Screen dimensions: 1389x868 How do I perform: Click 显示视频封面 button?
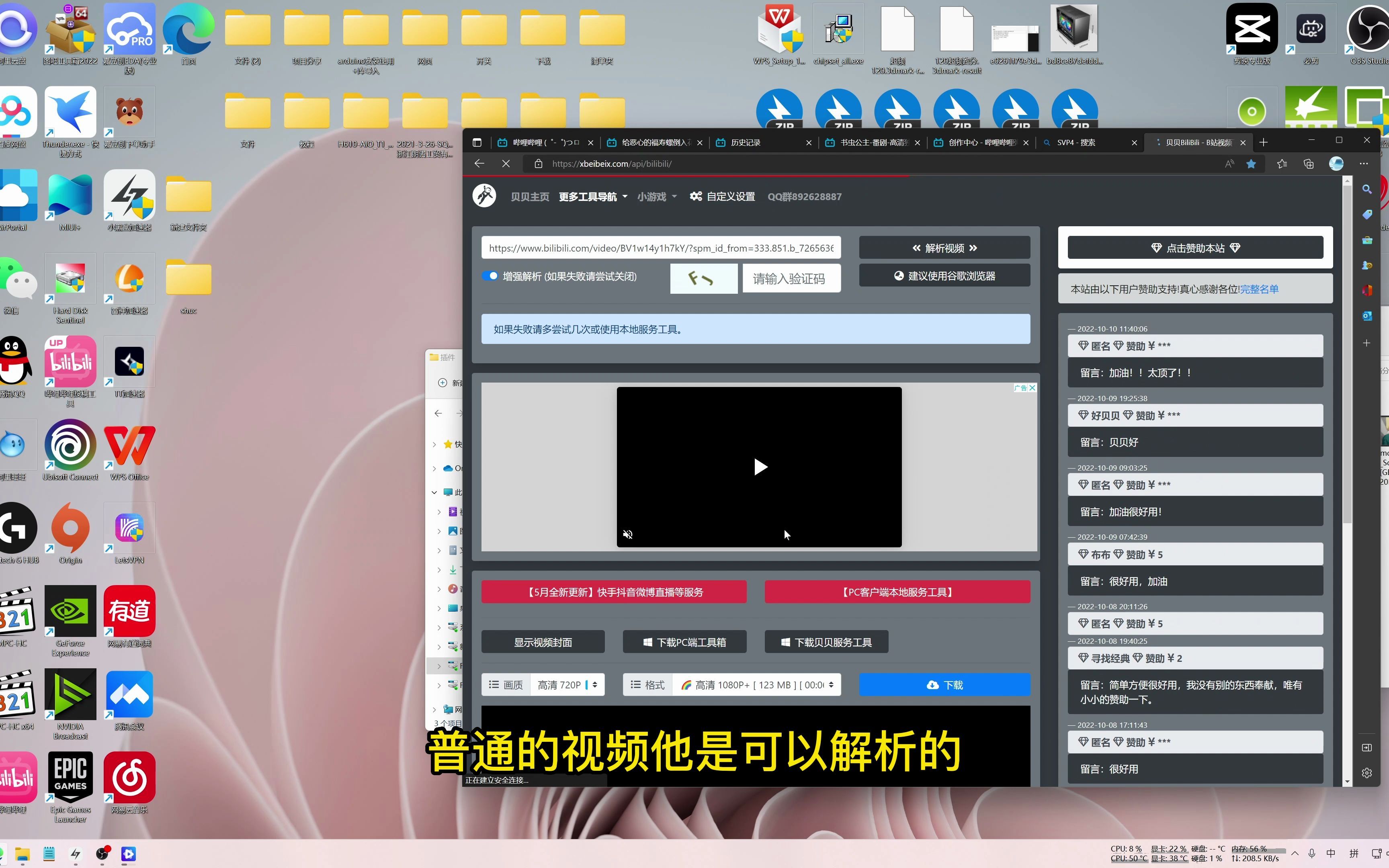[x=543, y=642]
